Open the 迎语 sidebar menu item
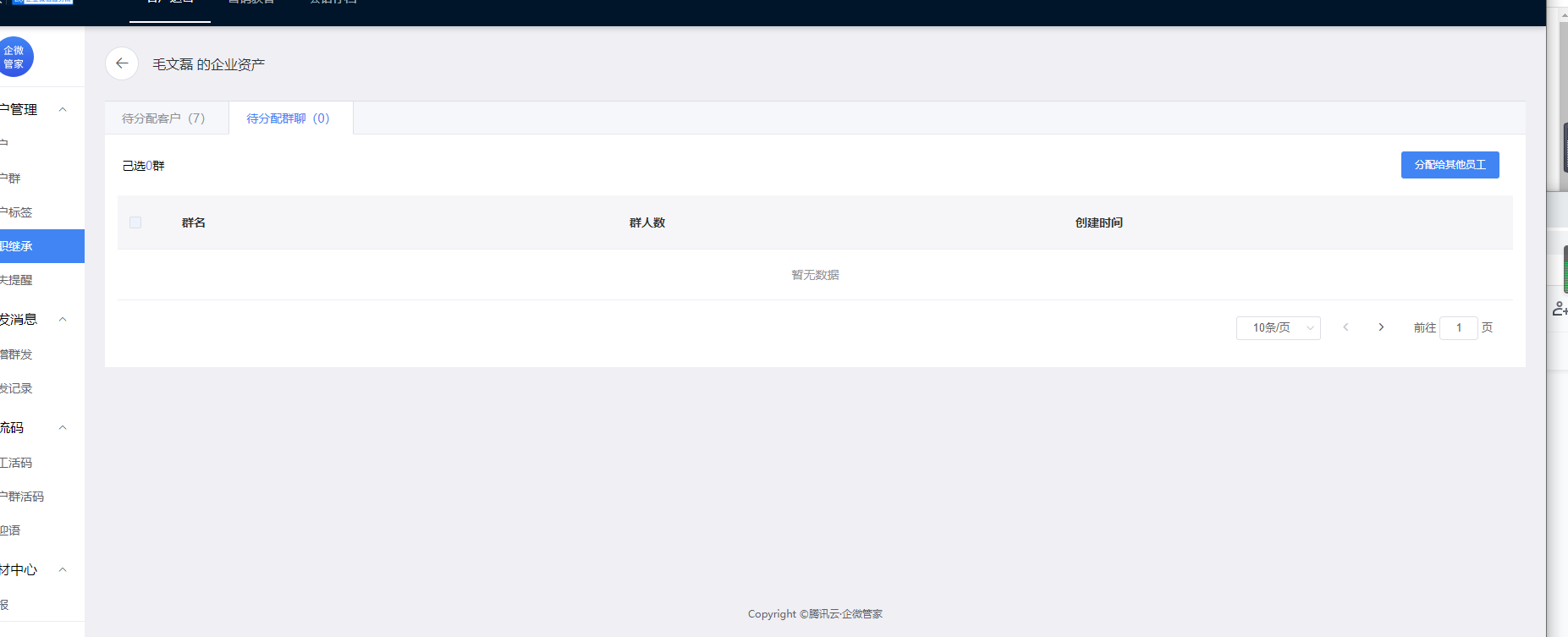The width and height of the screenshot is (1568, 637). point(42,530)
